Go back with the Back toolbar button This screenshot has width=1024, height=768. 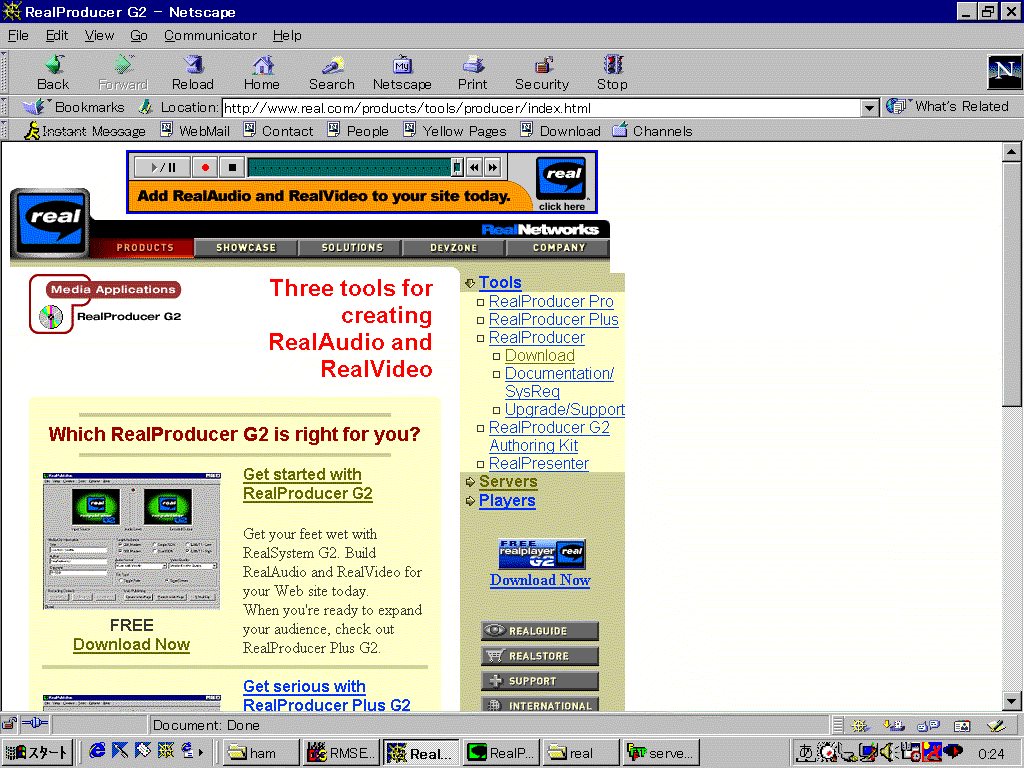53,72
